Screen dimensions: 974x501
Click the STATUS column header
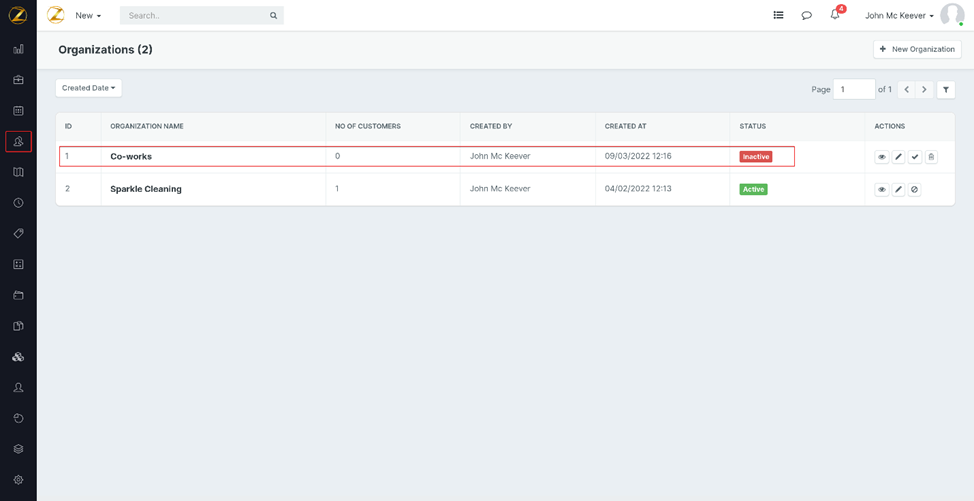coord(752,126)
